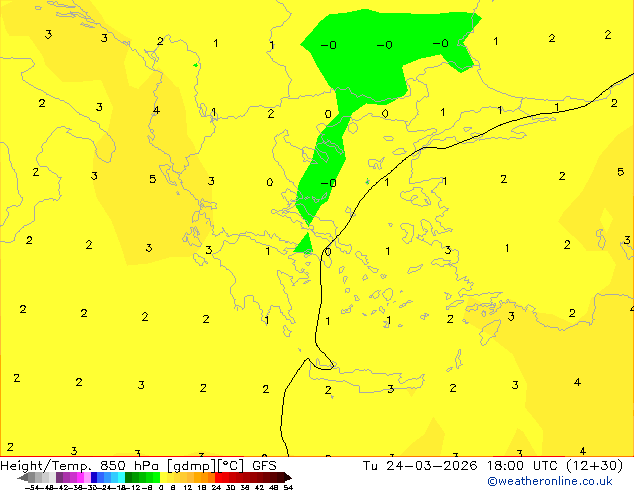Select the magenta swatch in the temperature legend
634x490 pixels.
pyautogui.click(x=80, y=477)
